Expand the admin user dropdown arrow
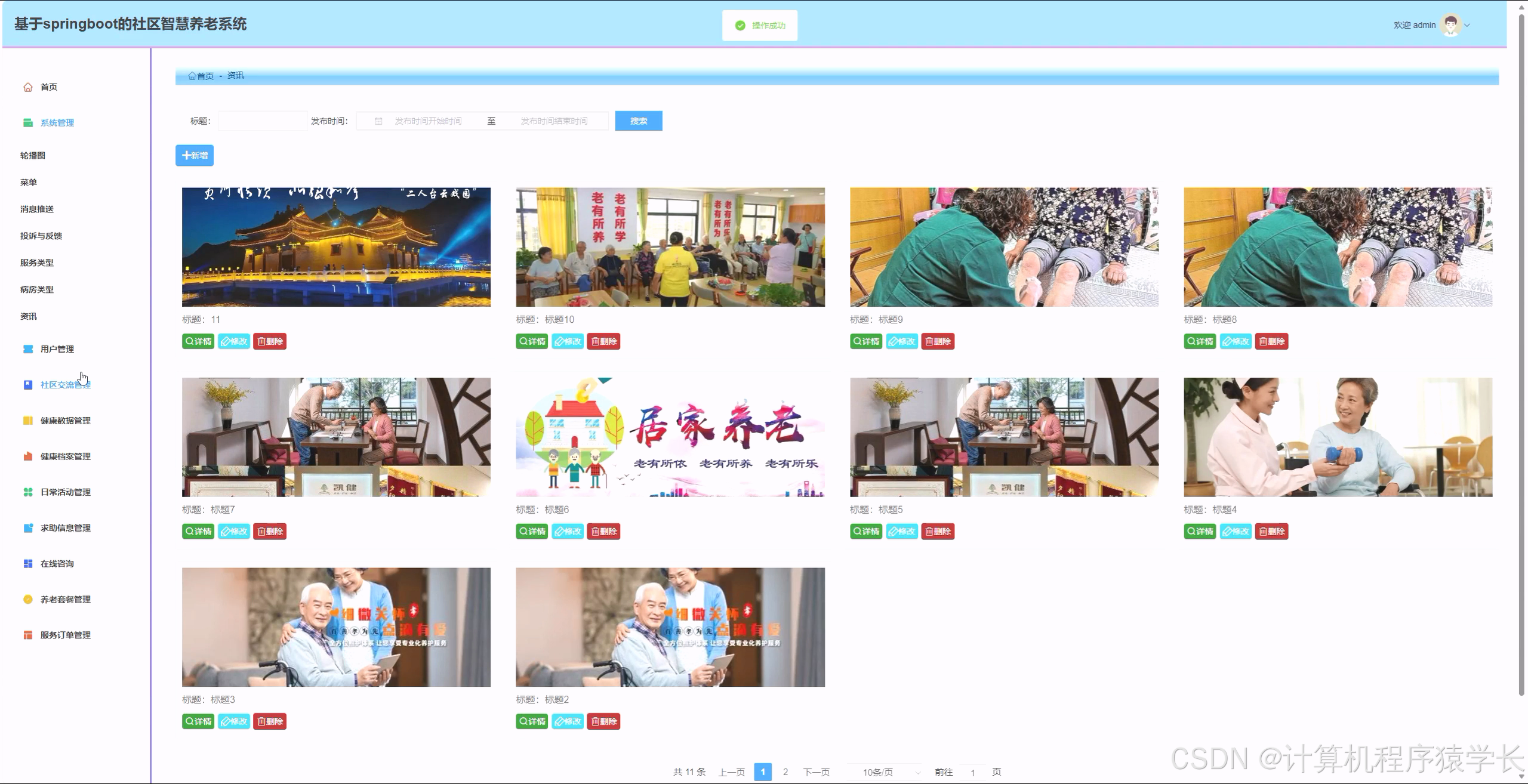This screenshot has height=784, width=1528. [1467, 25]
